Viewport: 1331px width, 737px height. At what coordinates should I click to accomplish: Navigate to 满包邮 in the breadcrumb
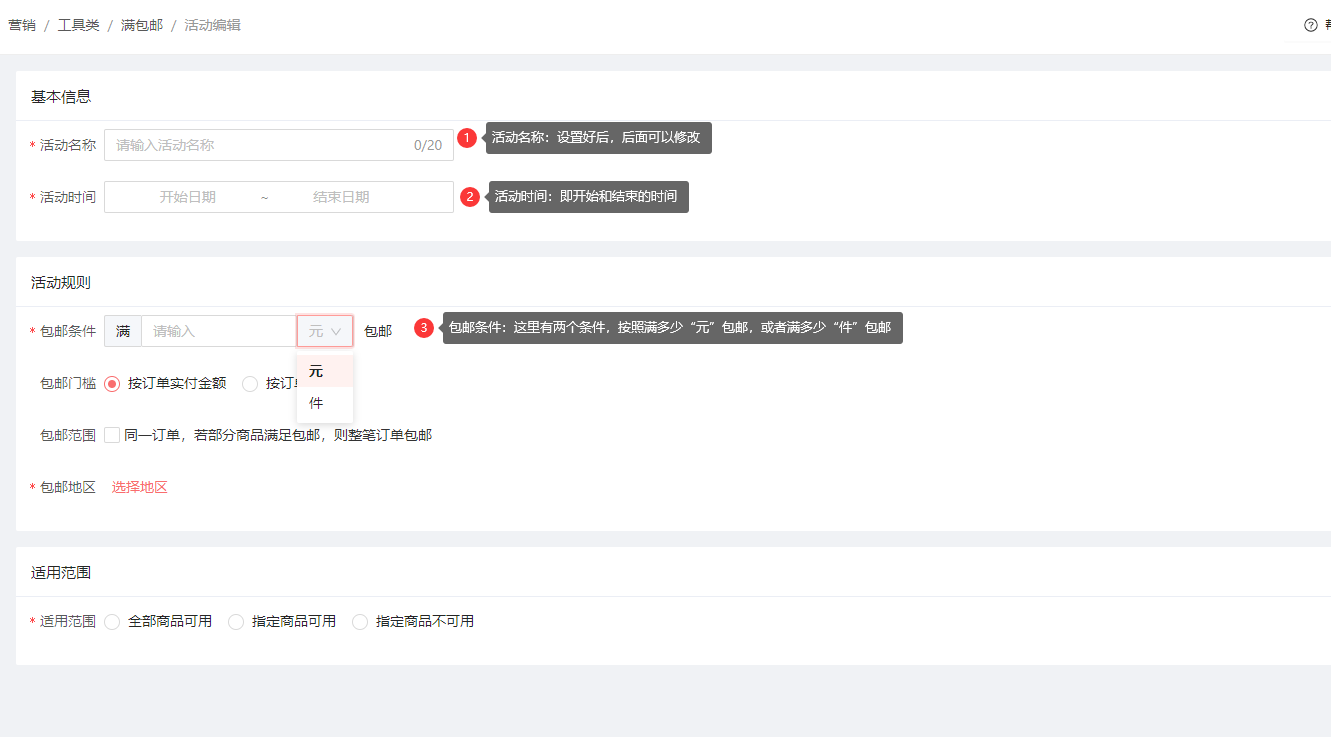pyautogui.click(x=142, y=25)
